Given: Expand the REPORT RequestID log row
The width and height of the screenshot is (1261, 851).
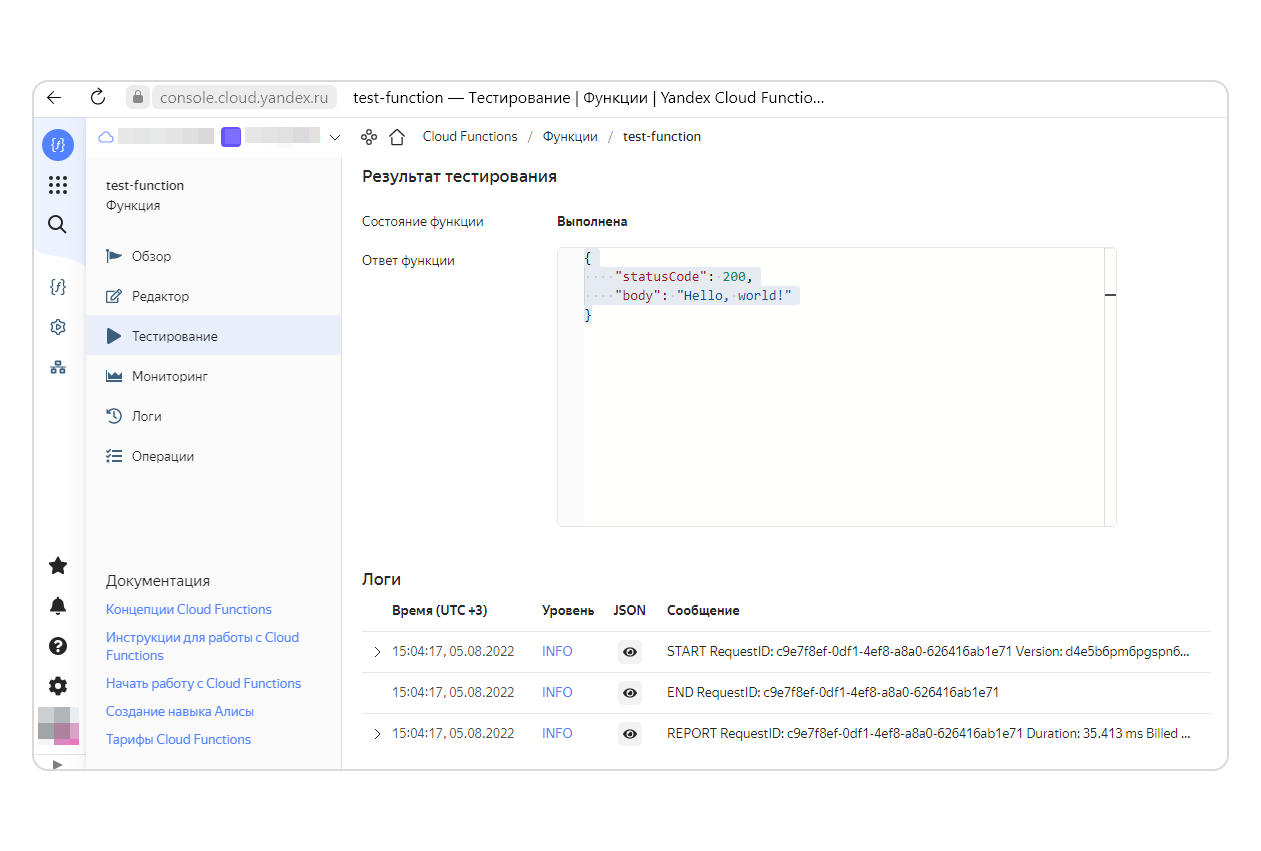Looking at the screenshot, I should pos(377,734).
